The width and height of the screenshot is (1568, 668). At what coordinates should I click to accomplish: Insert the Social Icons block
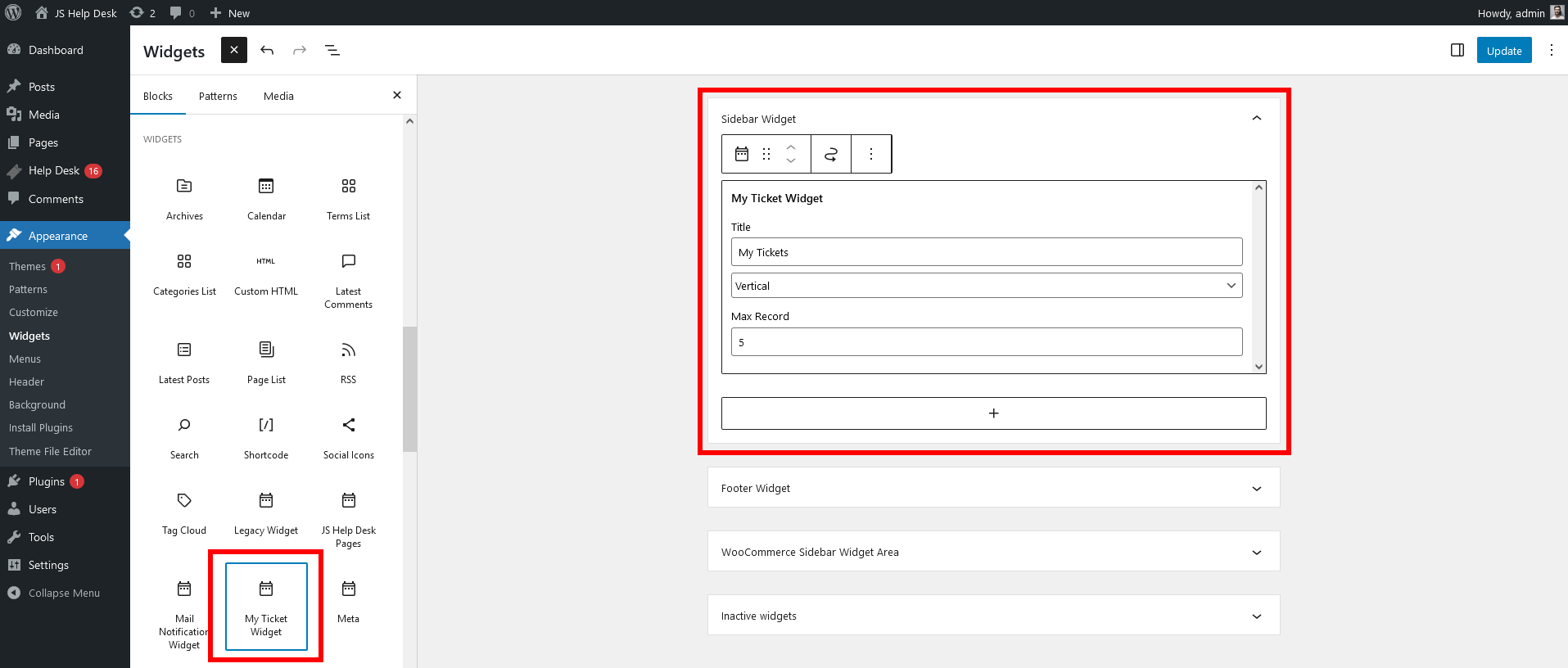click(x=348, y=437)
